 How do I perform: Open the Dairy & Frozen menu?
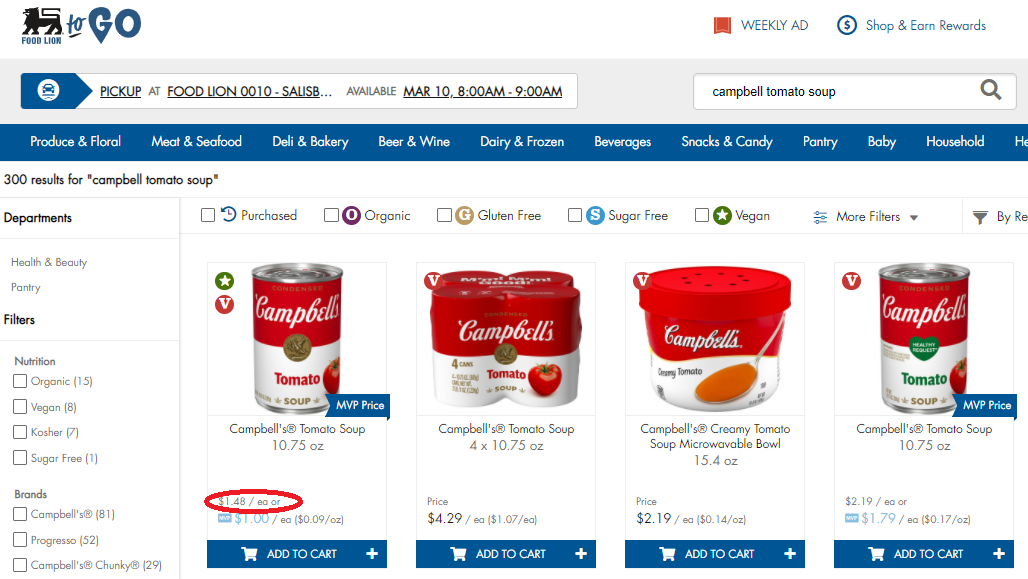(522, 142)
